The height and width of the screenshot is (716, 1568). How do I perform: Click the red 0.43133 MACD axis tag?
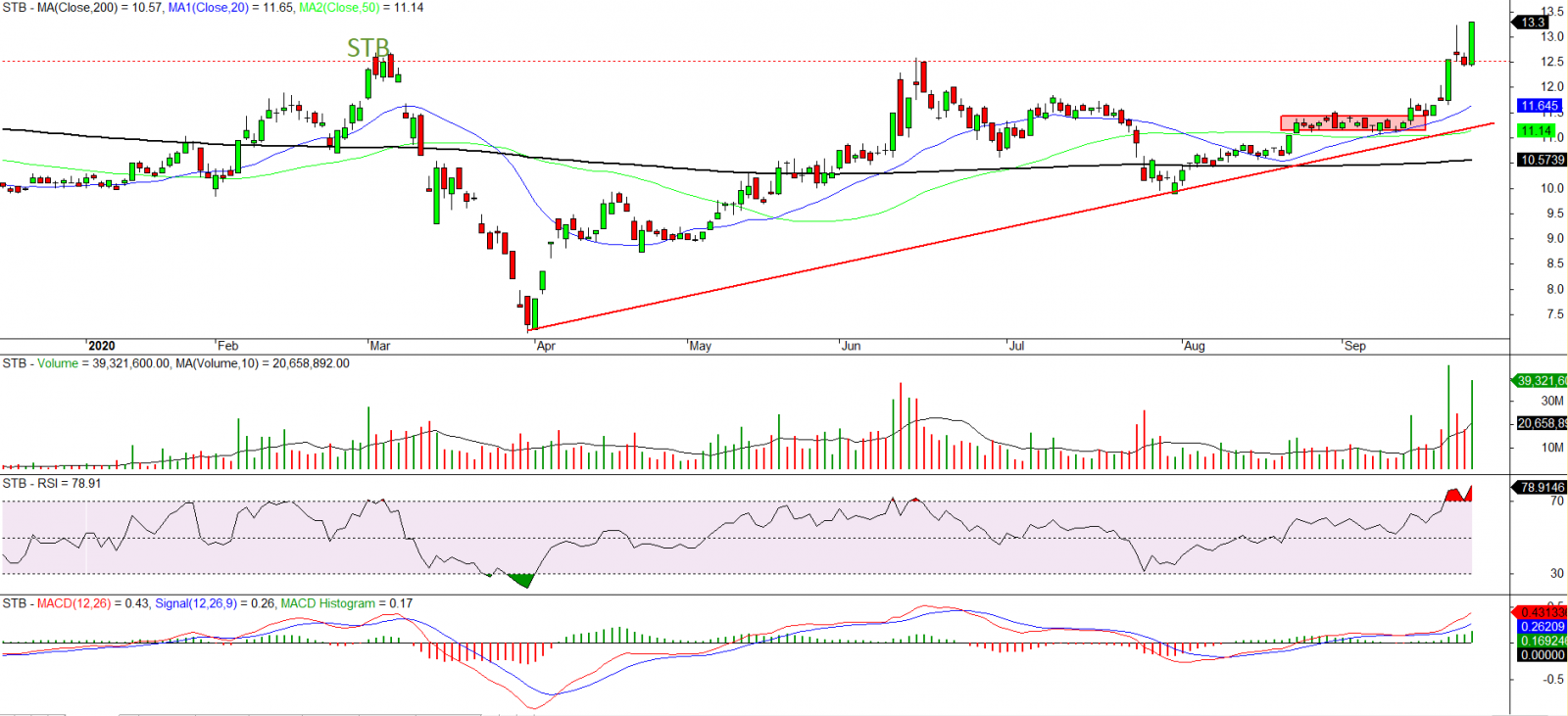pyautogui.click(x=1542, y=613)
